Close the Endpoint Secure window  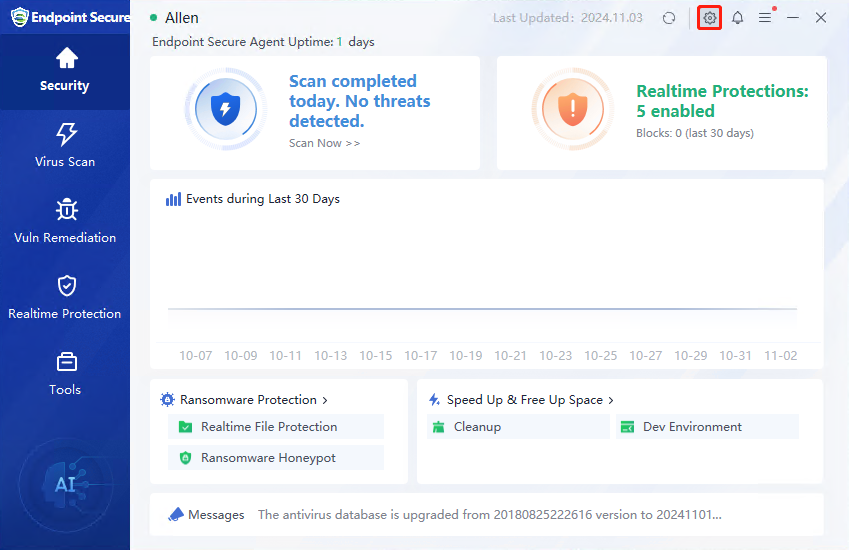(x=821, y=18)
